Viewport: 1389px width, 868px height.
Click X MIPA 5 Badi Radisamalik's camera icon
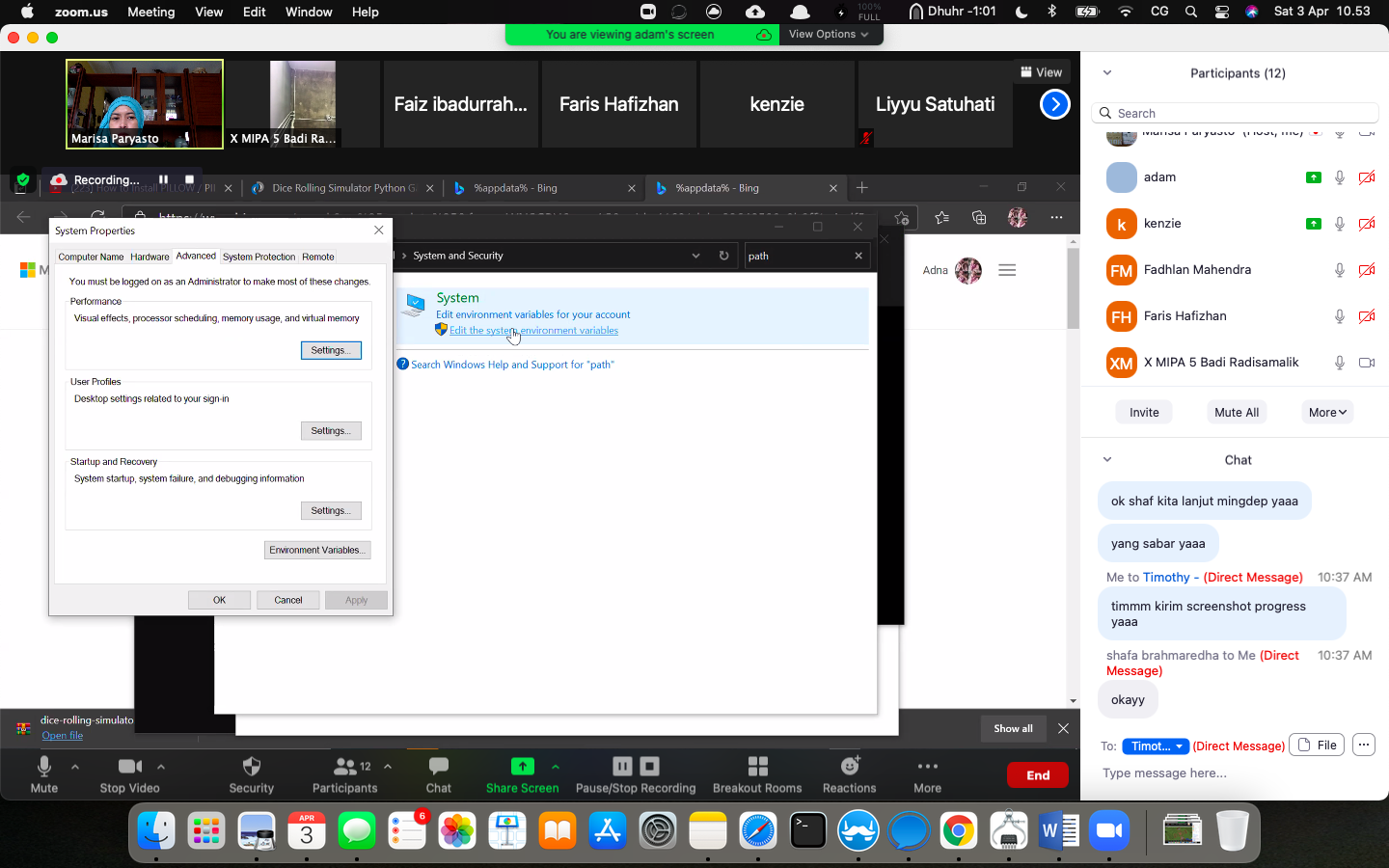click(x=1367, y=363)
